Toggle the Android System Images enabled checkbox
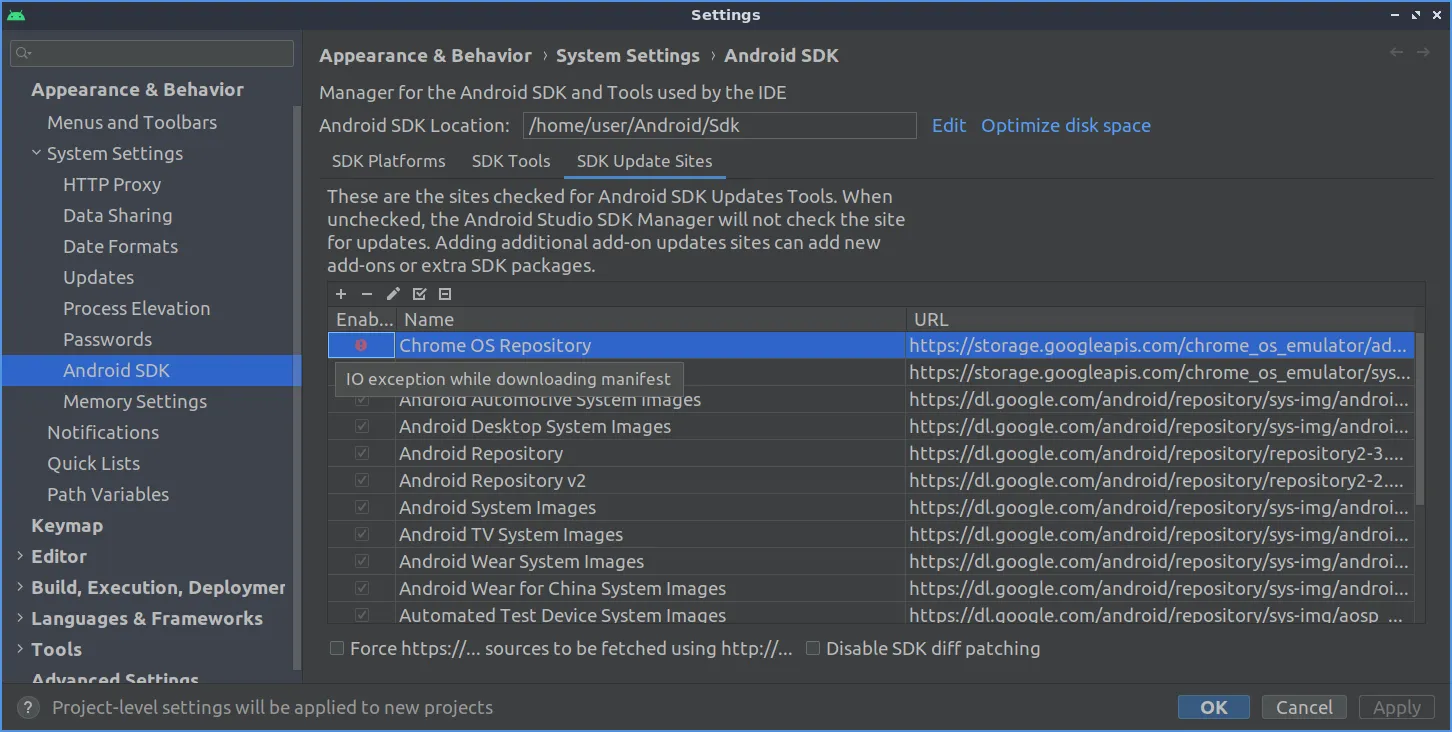This screenshot has height=732, width=1452. (361, 507)
